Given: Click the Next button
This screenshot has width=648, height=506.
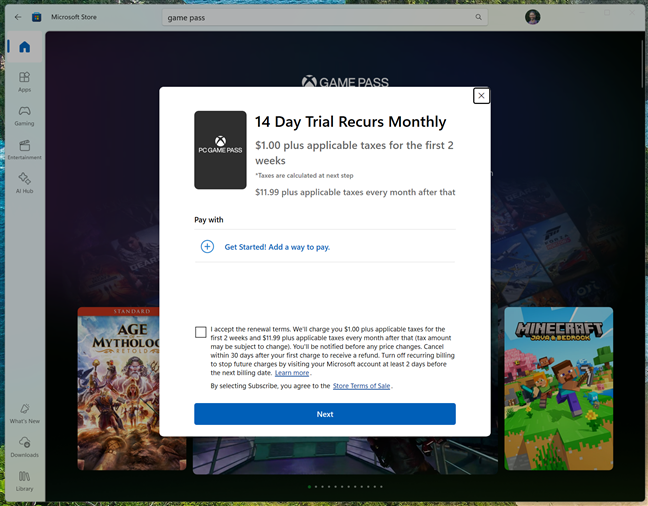Looking at the screenshot, I should [x=325, y=414].
